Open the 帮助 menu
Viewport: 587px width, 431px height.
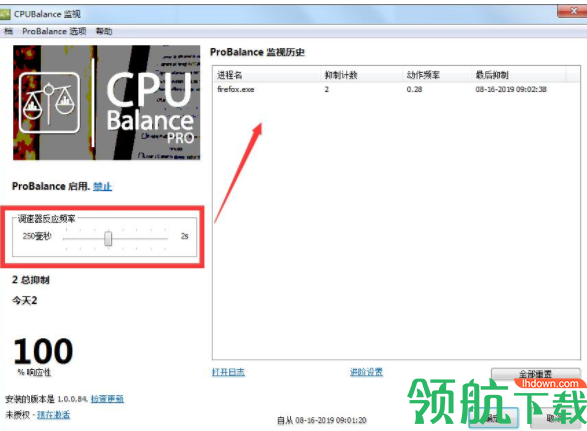pos(104,31)
